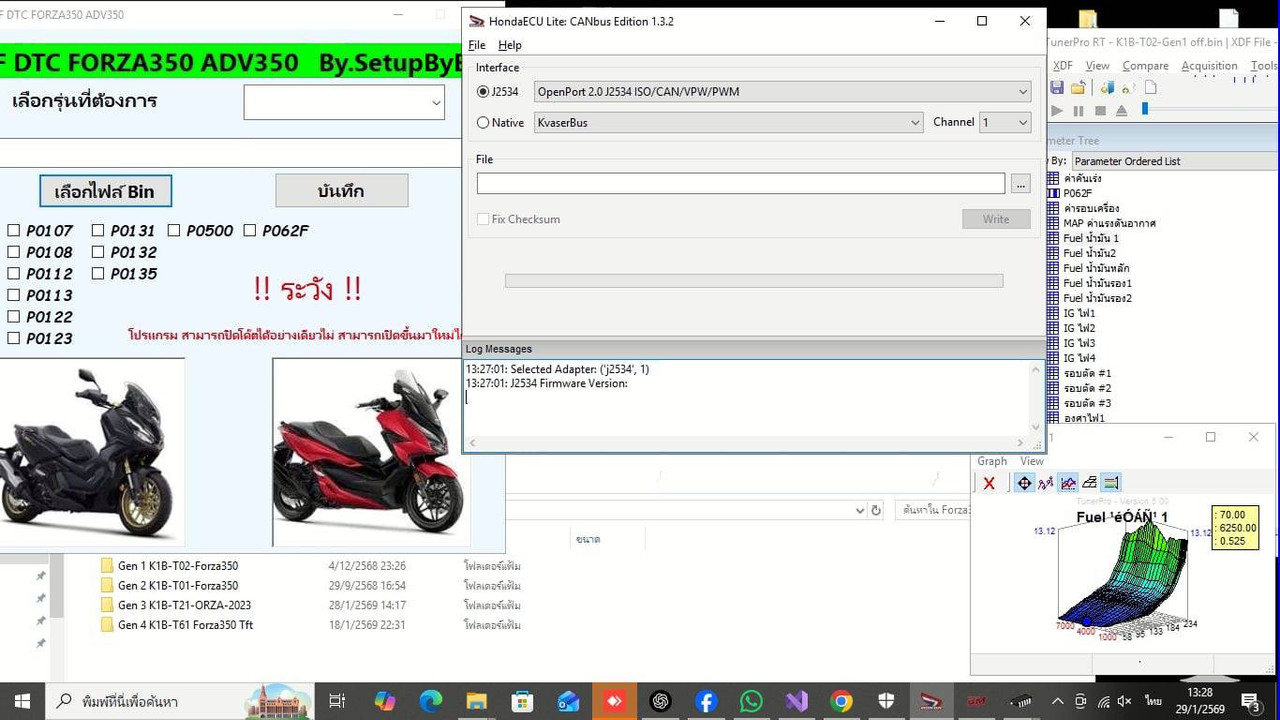The height and width of the screenshot is (720, 1280).
Task: Show hidden icons chevron in system tray
Action: tap(1058, 701)
